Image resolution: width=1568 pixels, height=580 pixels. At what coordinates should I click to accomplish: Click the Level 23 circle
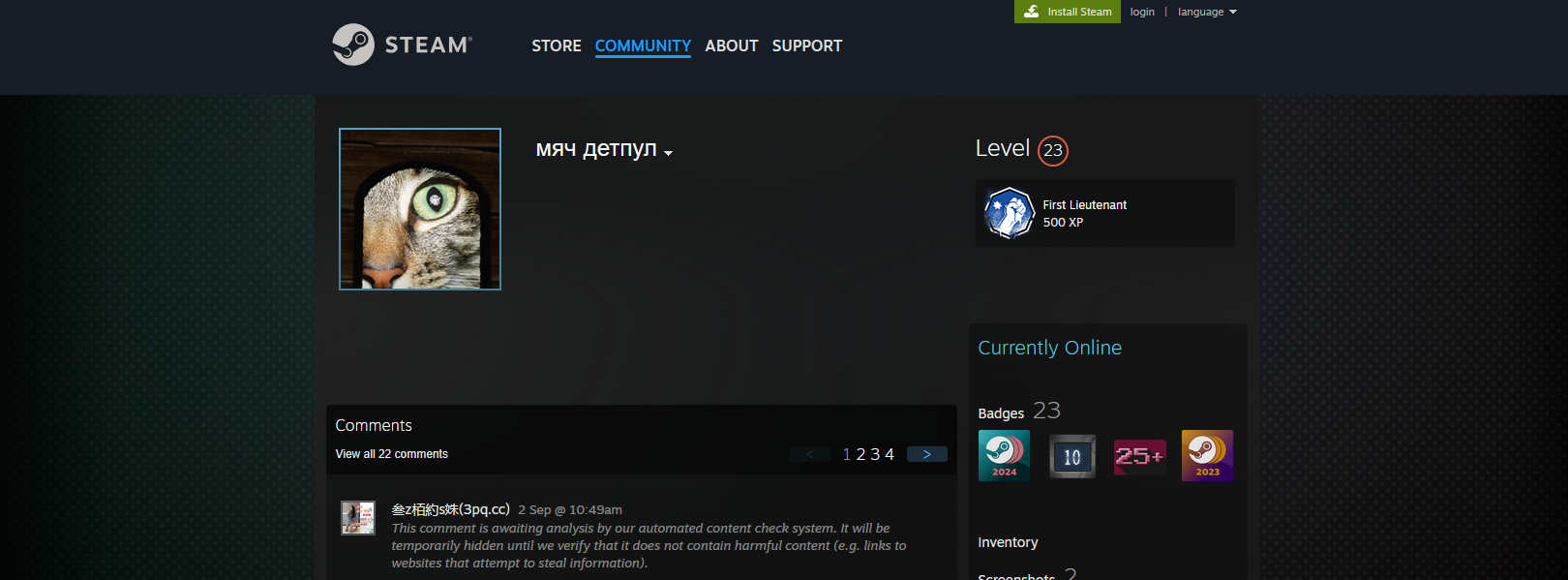point(1053,150)
